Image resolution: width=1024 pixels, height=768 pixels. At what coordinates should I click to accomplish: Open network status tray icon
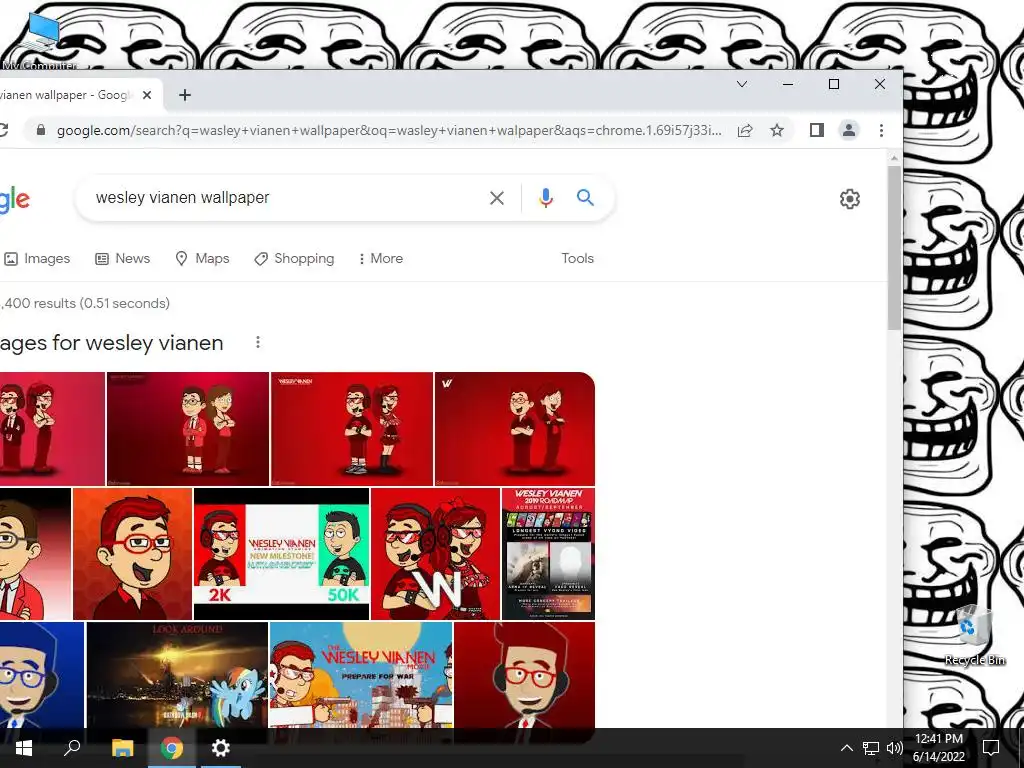[871, 748]
